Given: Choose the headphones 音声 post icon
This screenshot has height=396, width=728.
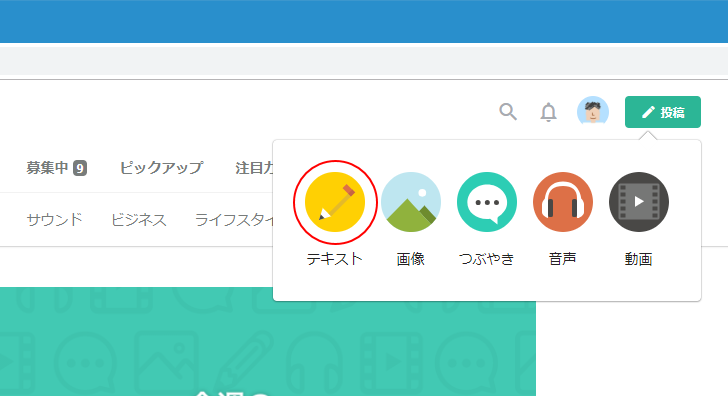Looking at the screenshot, I should pyautogui.click(x=563, y=202).
